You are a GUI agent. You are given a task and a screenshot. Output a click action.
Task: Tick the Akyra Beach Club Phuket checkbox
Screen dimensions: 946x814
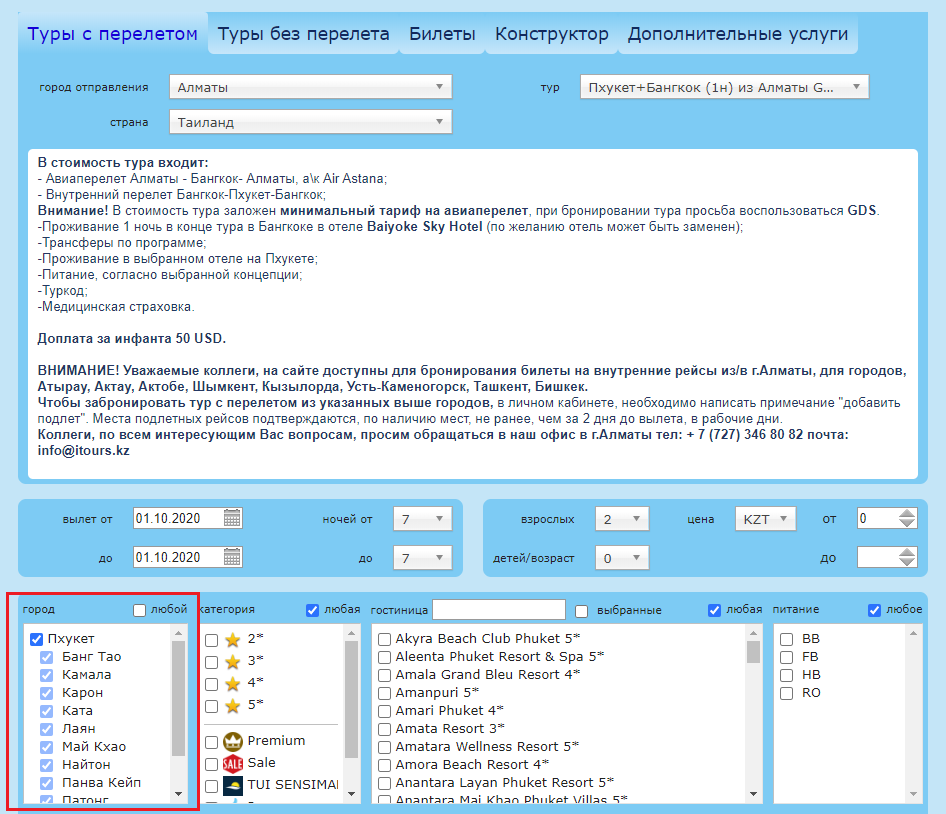tap(384, 639)
